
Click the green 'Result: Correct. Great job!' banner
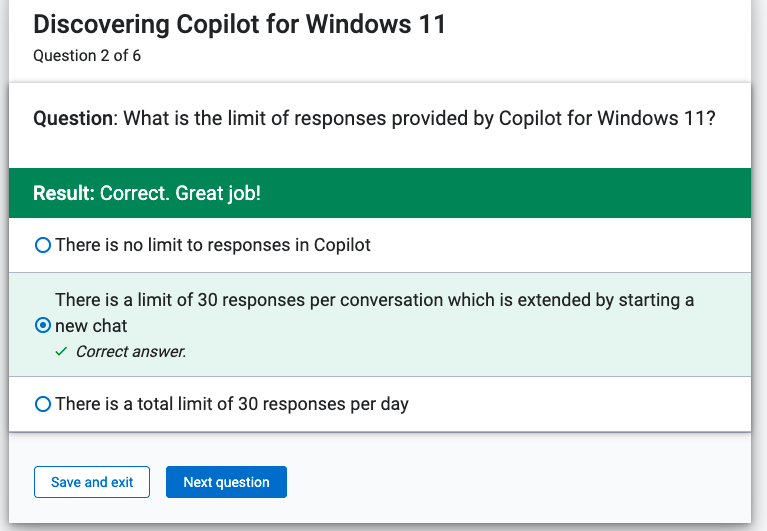380,193
